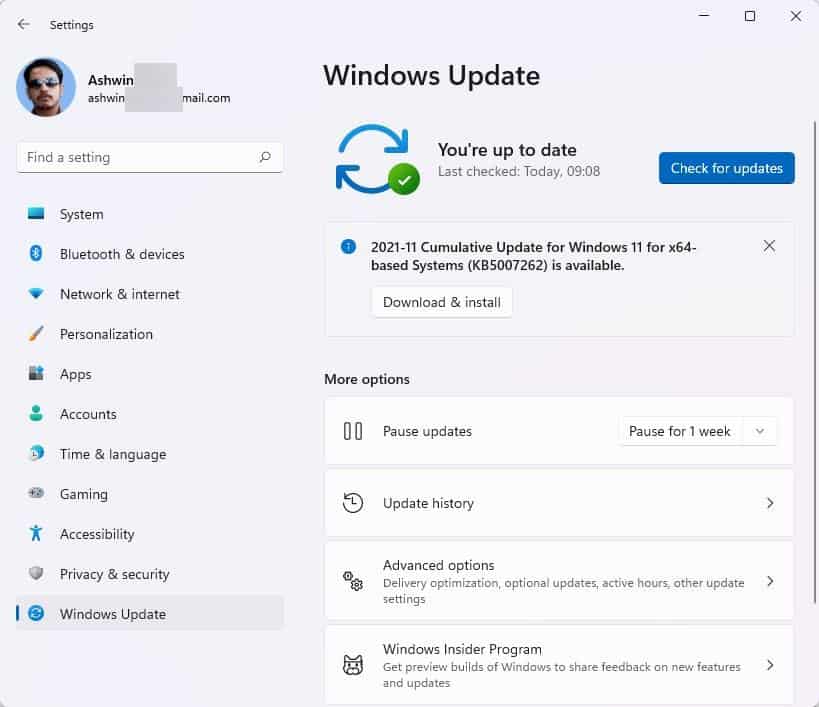Screen dimensions: 819x707
Task: Open the Accounts category
Action: [x=150, y=414]
